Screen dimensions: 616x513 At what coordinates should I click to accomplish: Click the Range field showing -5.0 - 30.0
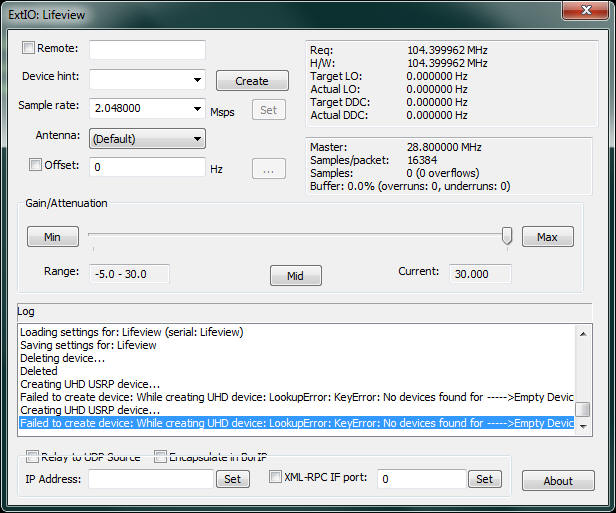pos(129,274)
